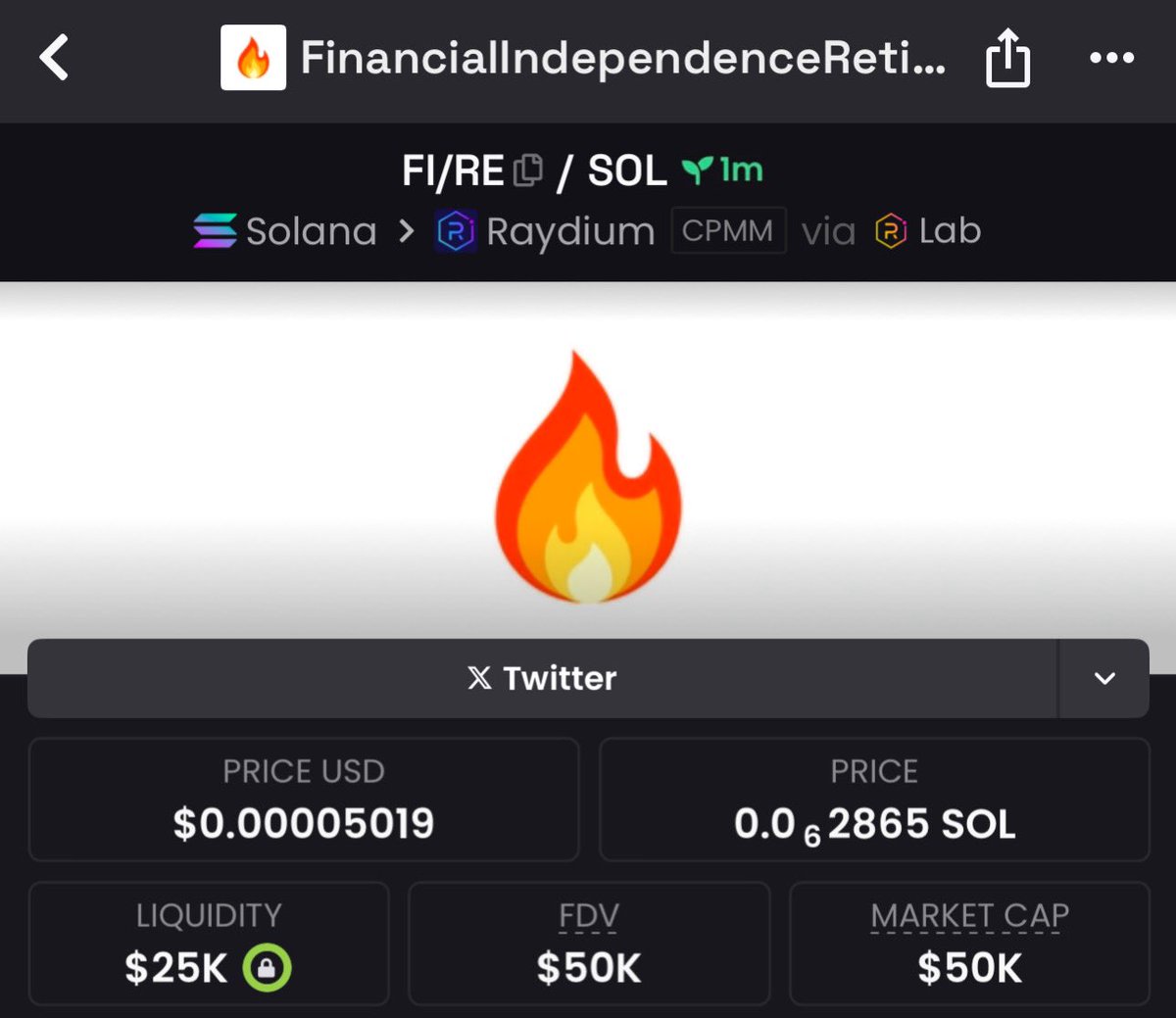Open the Raydium DEX link

pos(546,231)
